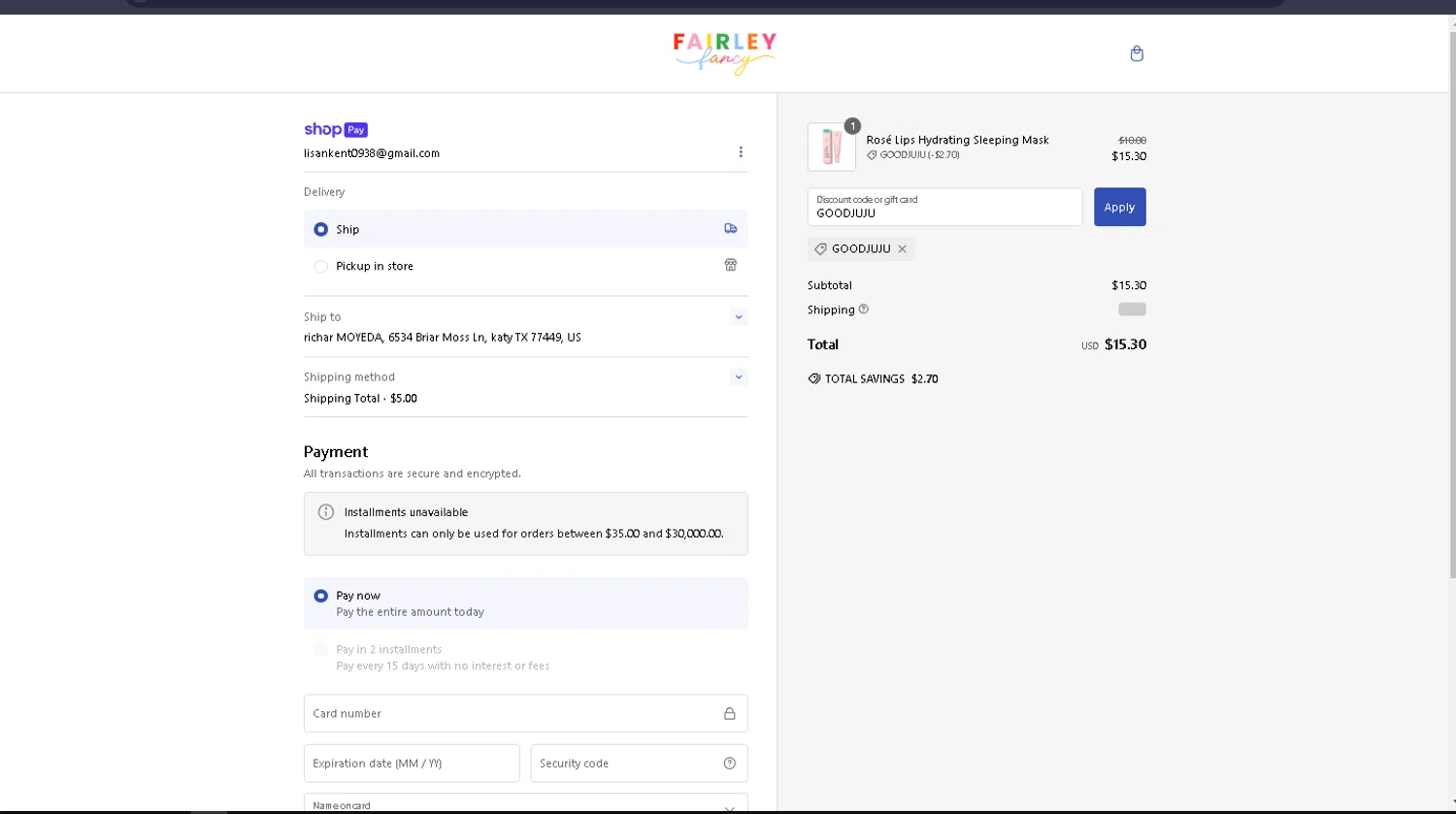Click the lock icon in Card number field
The image size is (1456, 814).
729,713
